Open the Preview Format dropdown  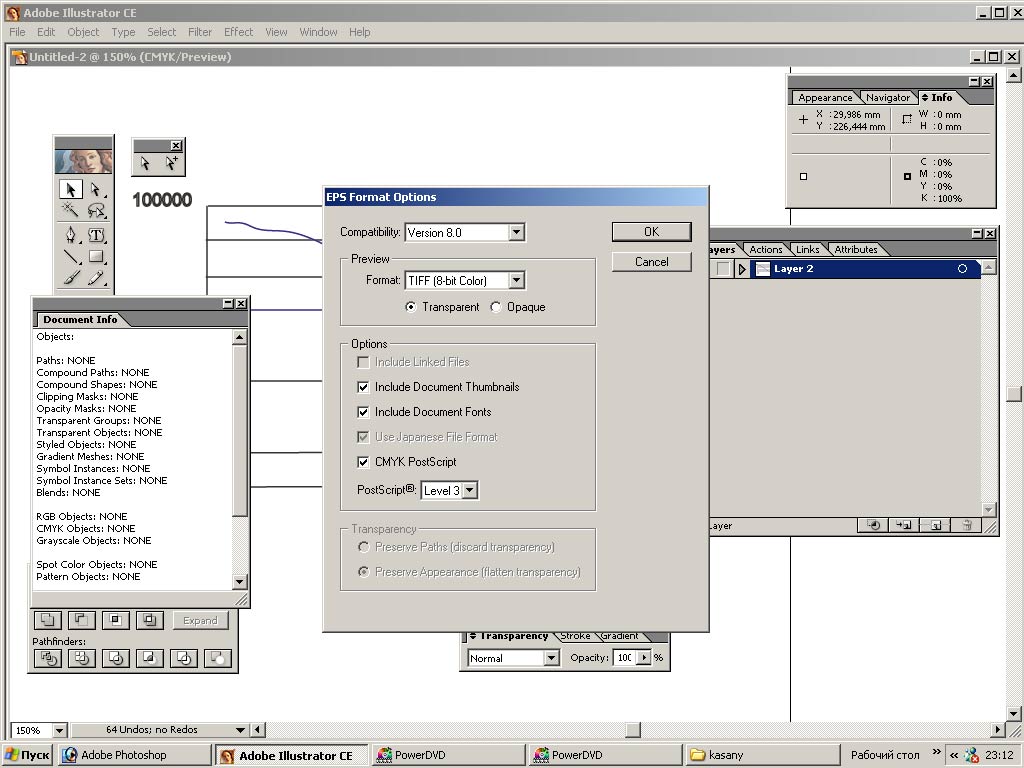pyautogui.click(x=517, y=281)
